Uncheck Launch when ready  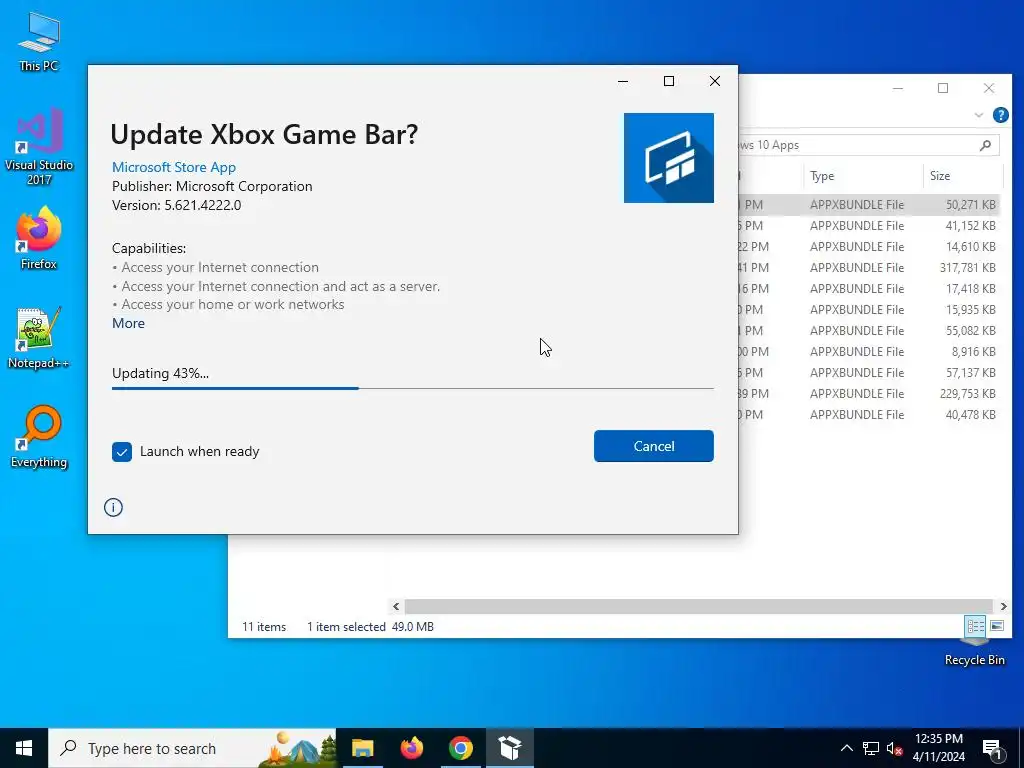121,451
